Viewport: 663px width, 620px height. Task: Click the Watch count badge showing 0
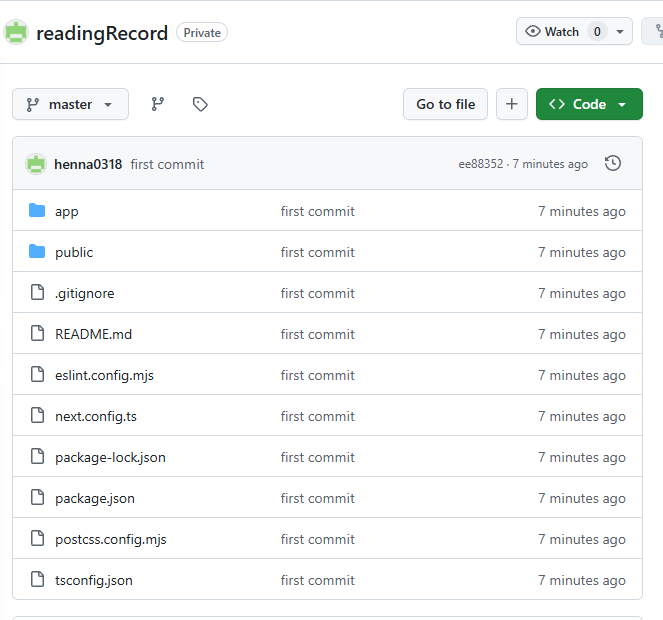click(x=597, y=32)
